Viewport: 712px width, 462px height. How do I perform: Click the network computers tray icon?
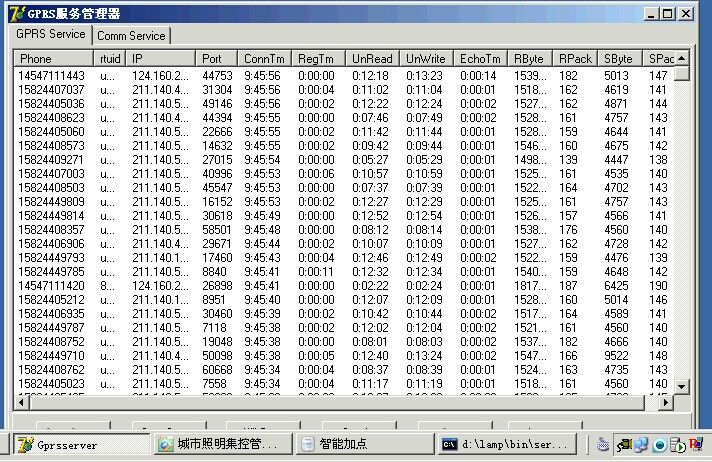pos(641,444)
